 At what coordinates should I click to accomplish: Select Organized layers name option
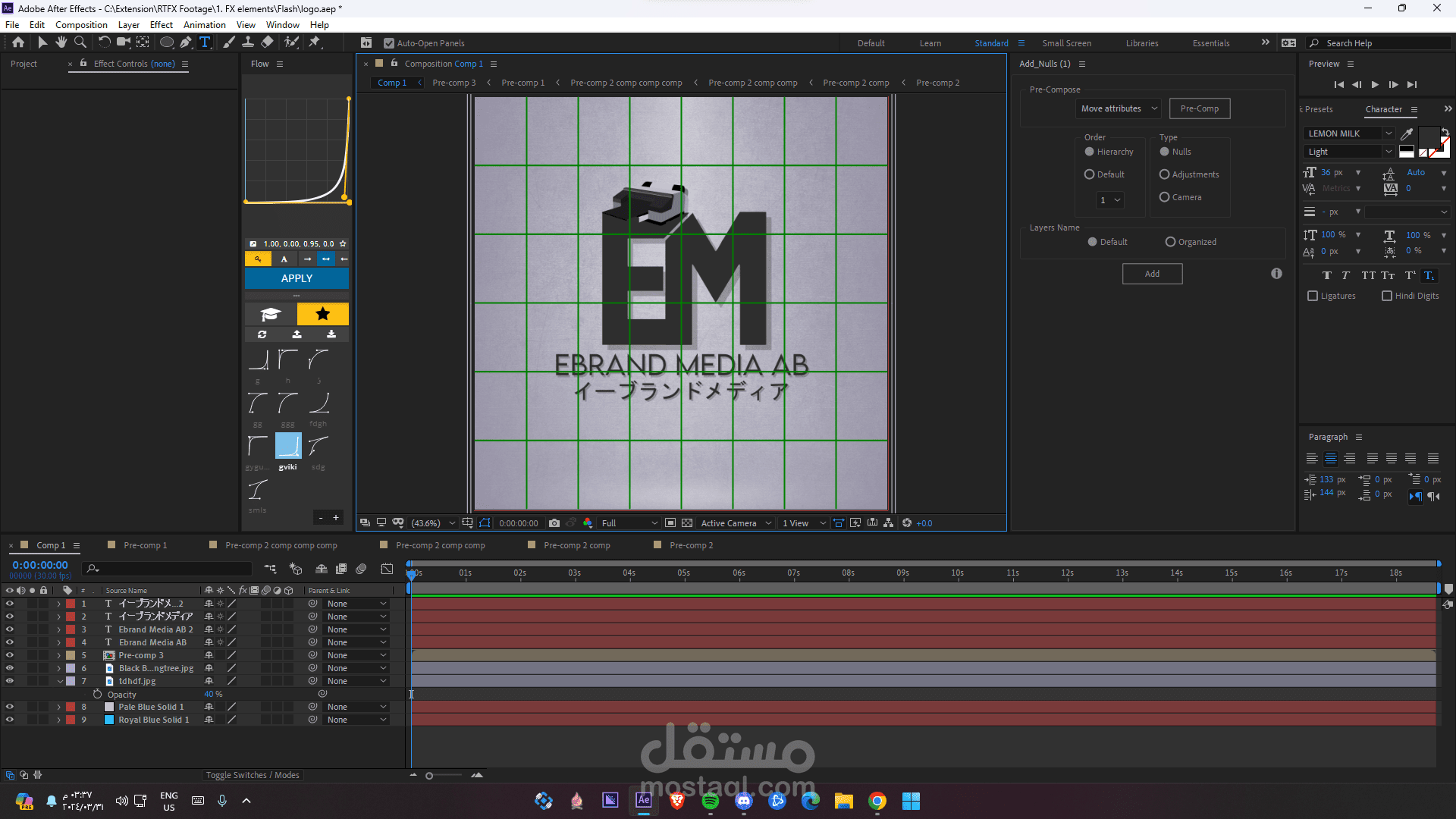click(x=1171, y=242)
